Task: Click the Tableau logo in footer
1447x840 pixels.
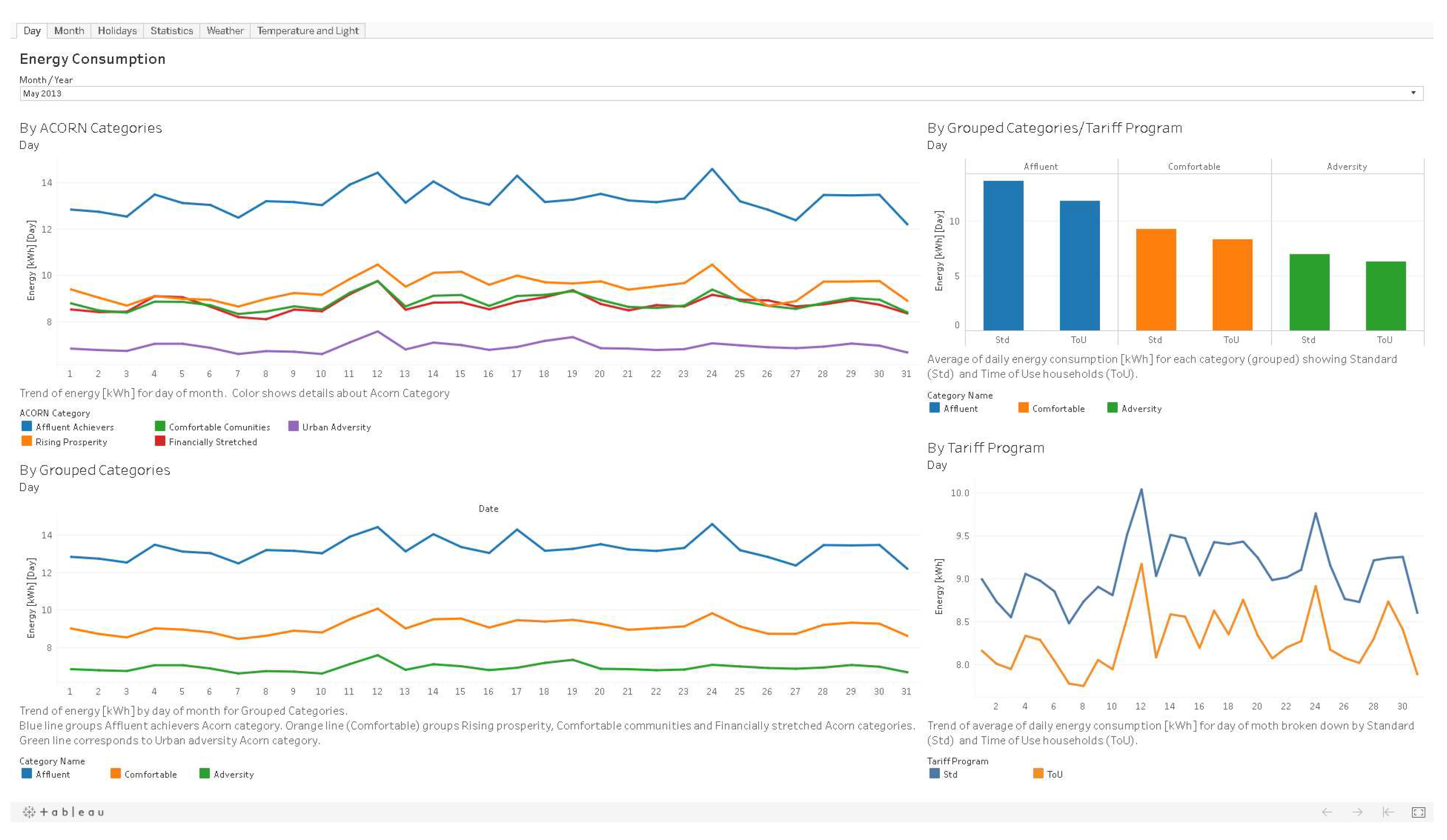Action: 63,812
